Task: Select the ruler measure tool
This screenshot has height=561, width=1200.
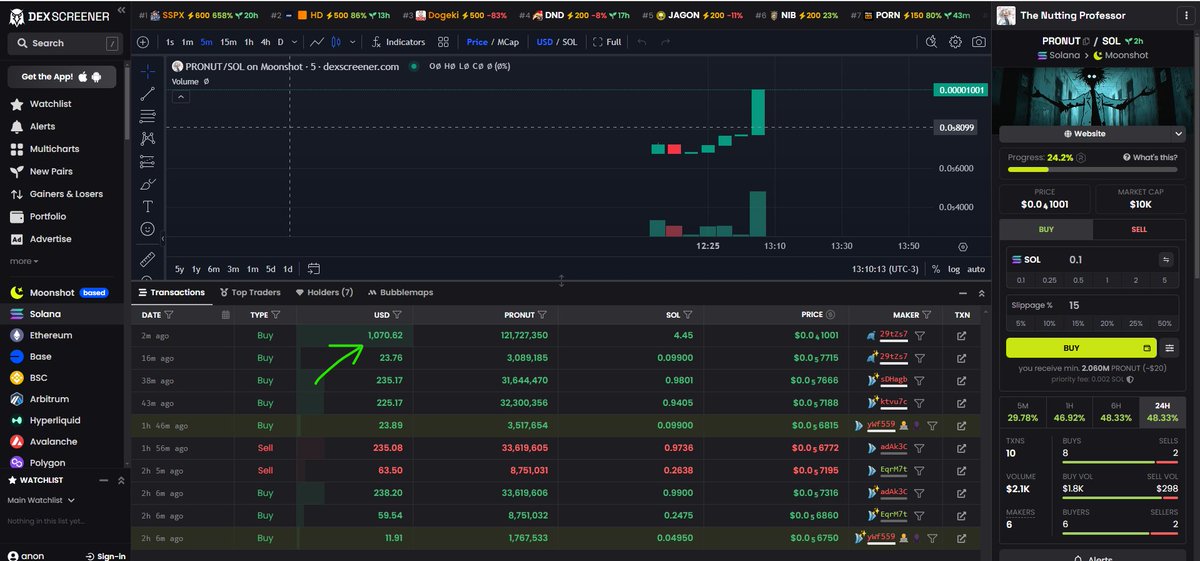Action: click(148, 259)
